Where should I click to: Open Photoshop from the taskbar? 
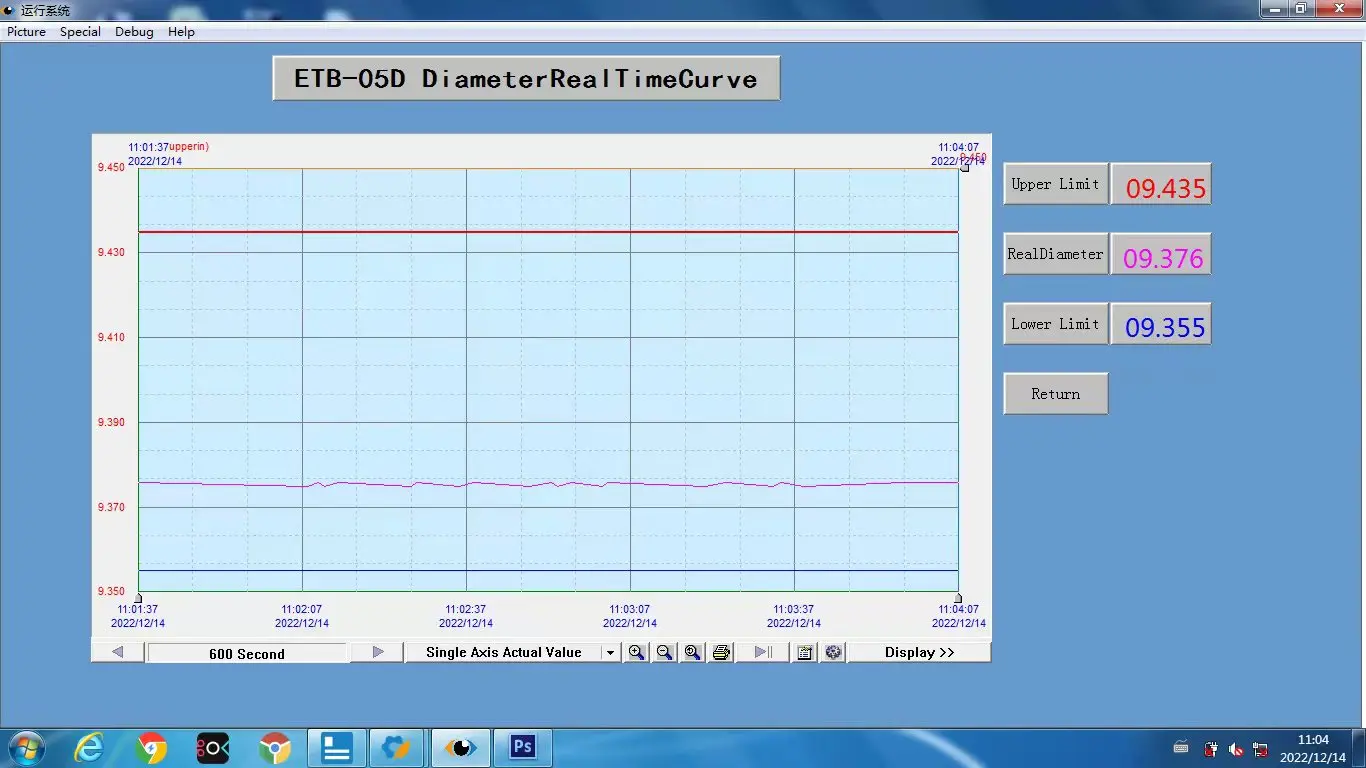(x=522, y=747)
